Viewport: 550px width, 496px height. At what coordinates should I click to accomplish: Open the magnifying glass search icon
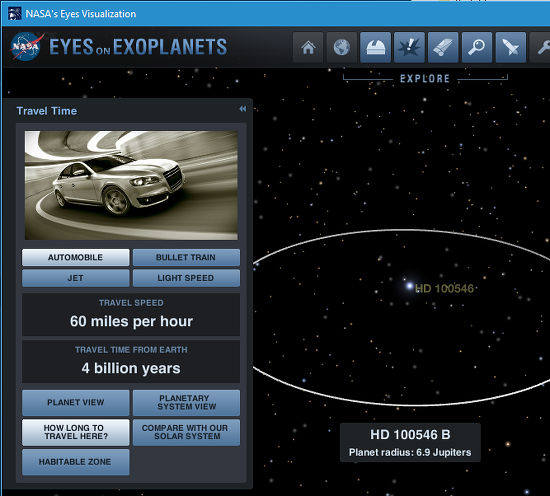click(x=477, y=47)
